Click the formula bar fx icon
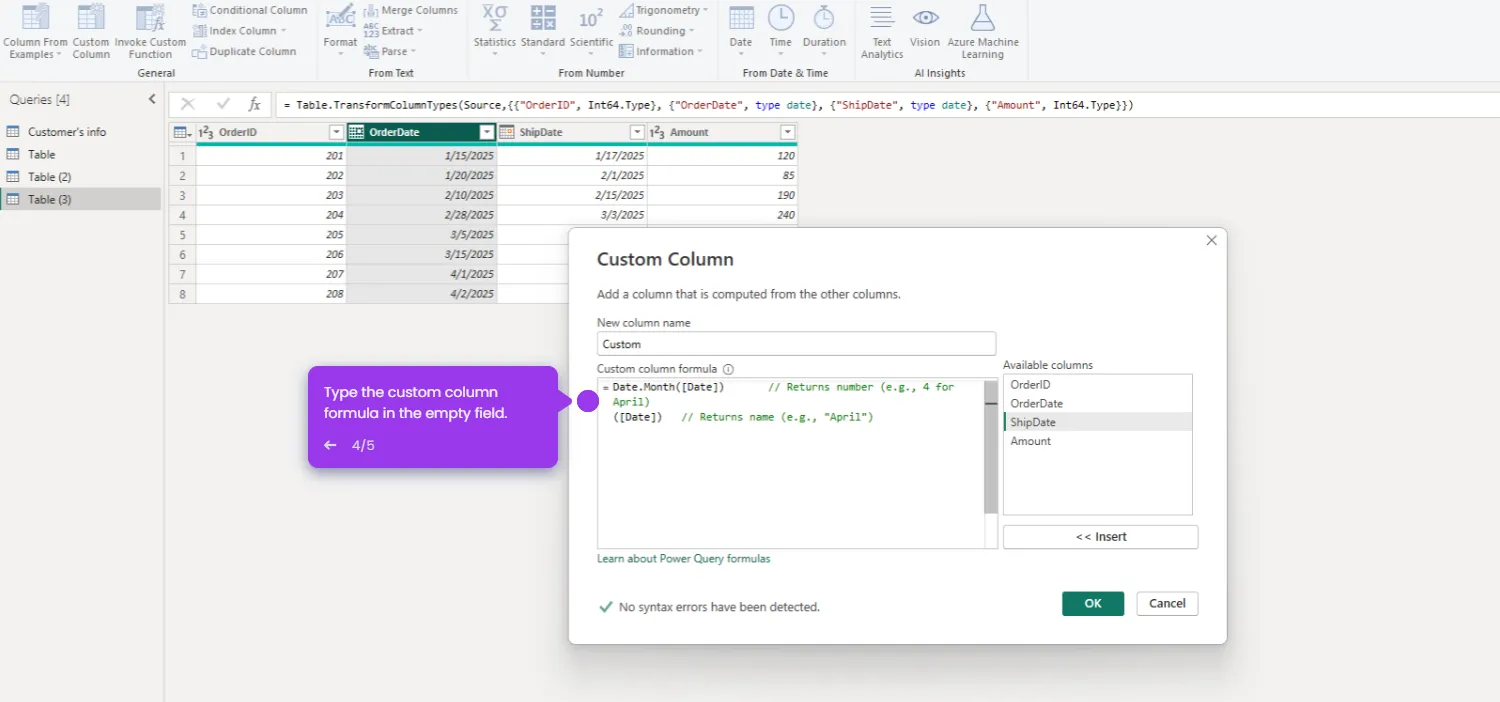Screen dimensions: 1500x702 click(x=254, y=105)
